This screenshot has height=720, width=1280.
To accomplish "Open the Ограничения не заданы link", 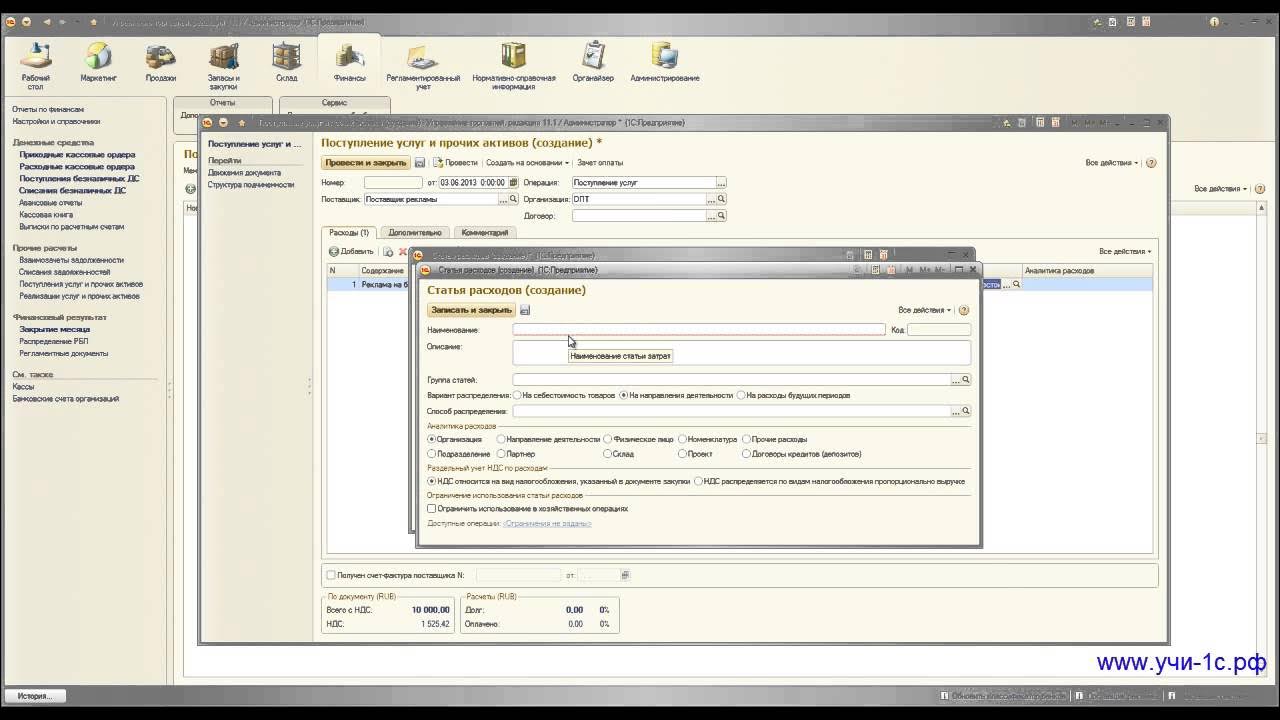I will tap(547, 523).
